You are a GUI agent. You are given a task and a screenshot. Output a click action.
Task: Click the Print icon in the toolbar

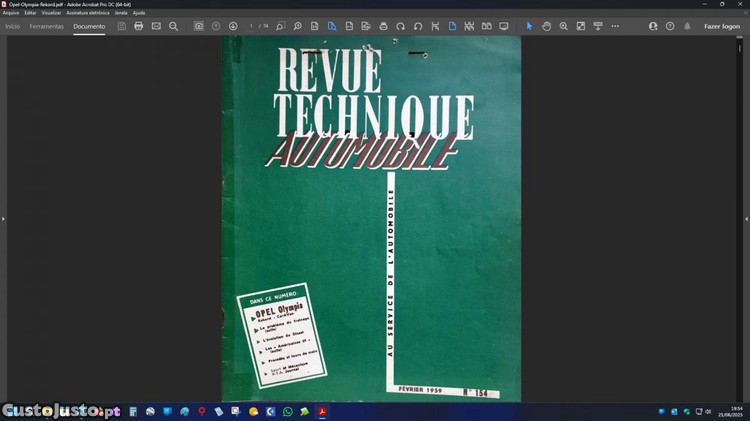(139, 26)
